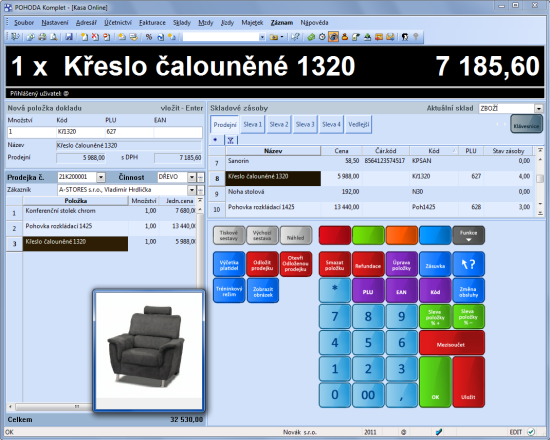This screenshot has height=440, width=550.
Task: Toggle the Klávesnice on-screen keyboard button
Action: (526, 124)
